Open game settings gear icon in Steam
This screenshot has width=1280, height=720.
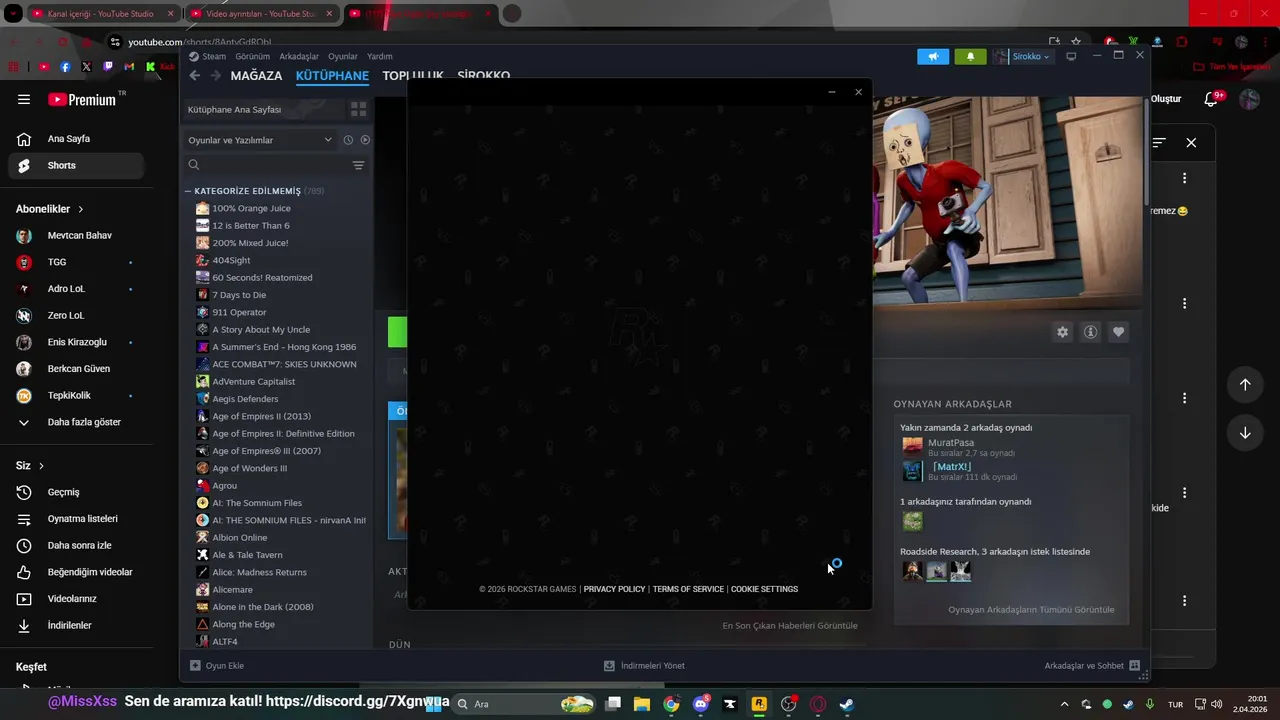(1063, 332)
